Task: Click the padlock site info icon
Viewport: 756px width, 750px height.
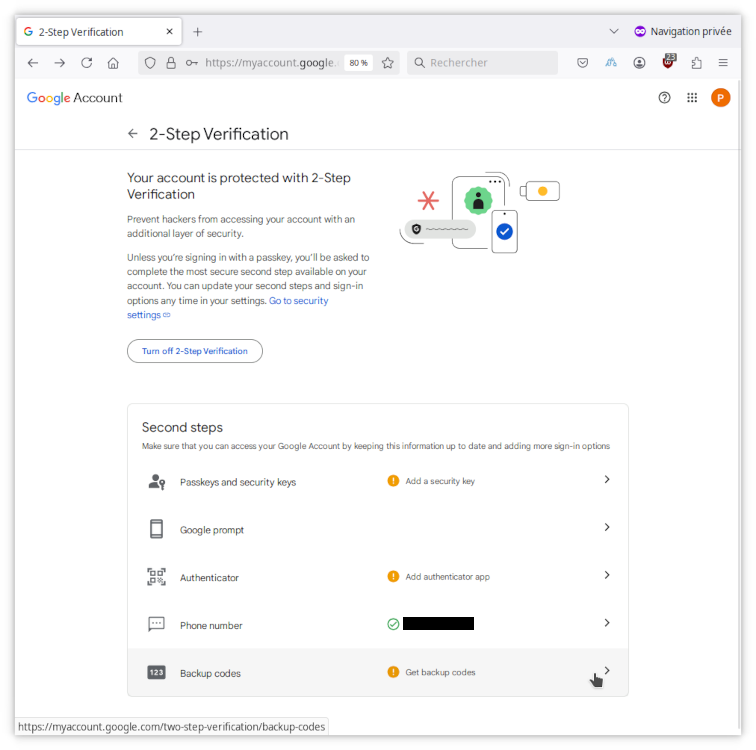Action: (x=171, y=63)
